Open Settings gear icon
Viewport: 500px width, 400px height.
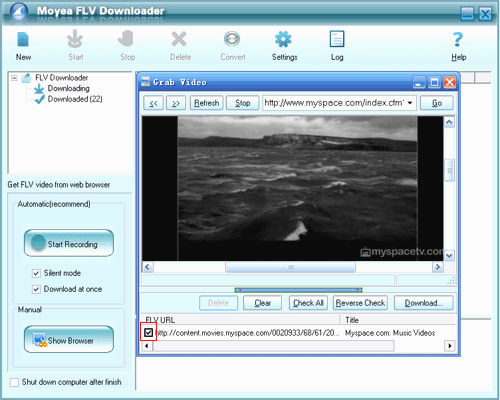pyautogui.click(x=283, y=39)
